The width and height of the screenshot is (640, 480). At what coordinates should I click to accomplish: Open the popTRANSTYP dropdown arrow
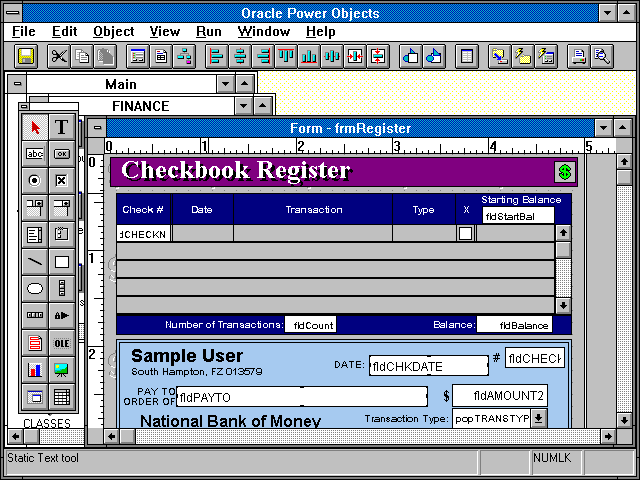pos(539,418)
